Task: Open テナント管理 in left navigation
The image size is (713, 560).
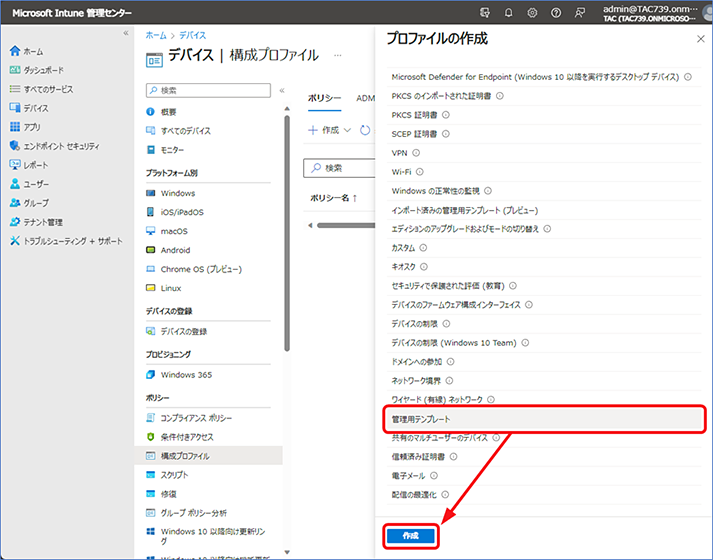Action: coord(36,222)
